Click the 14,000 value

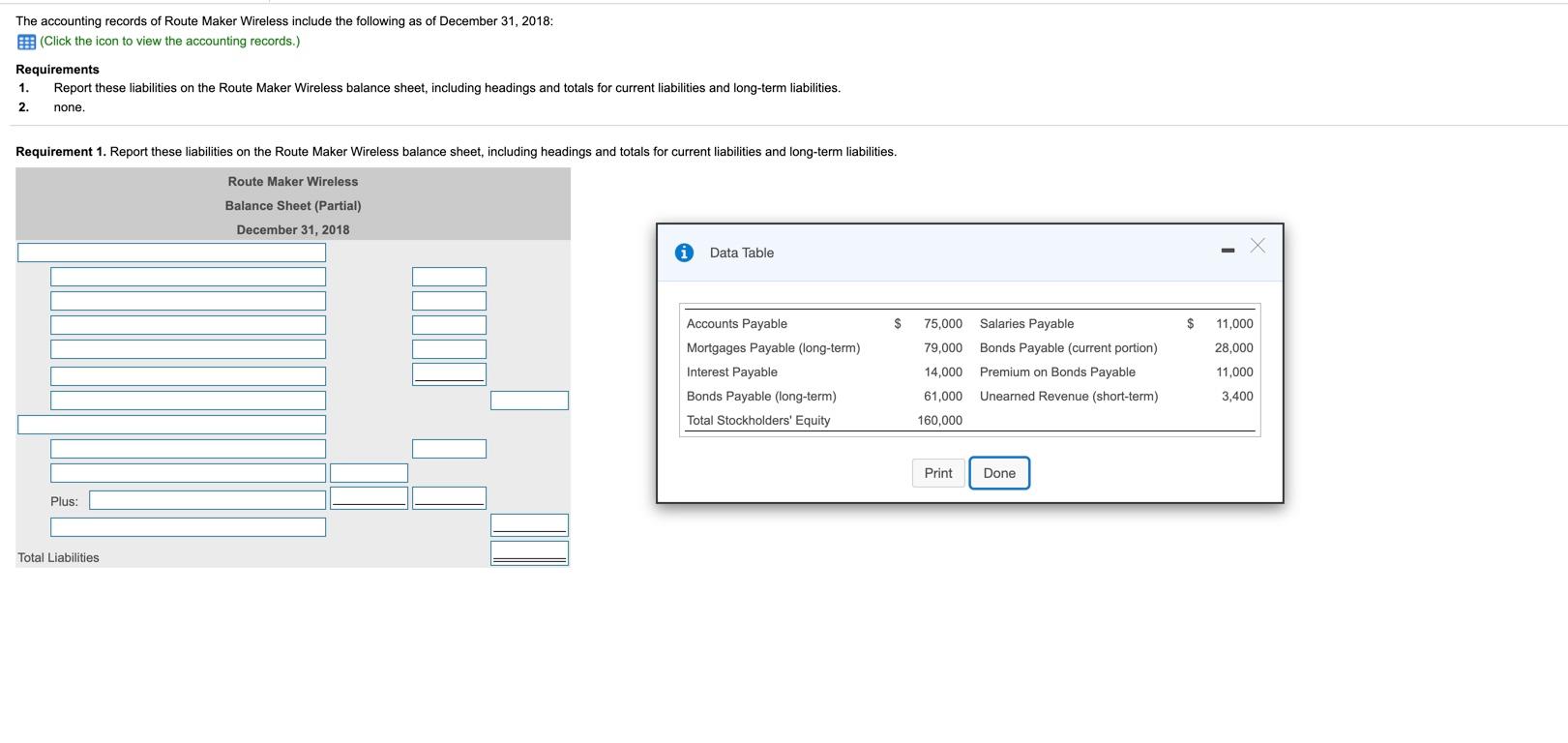943,372
